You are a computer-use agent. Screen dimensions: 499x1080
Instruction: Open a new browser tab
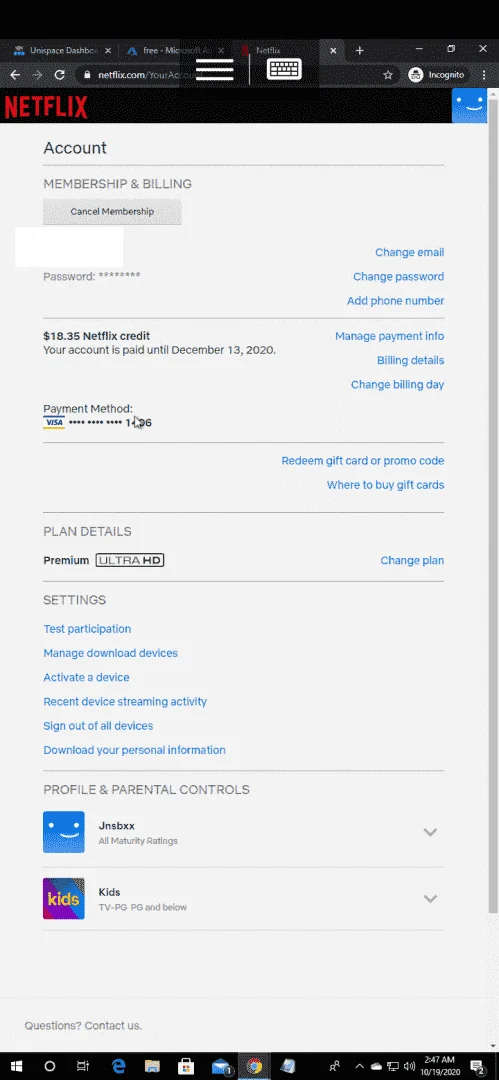point(359,50)
